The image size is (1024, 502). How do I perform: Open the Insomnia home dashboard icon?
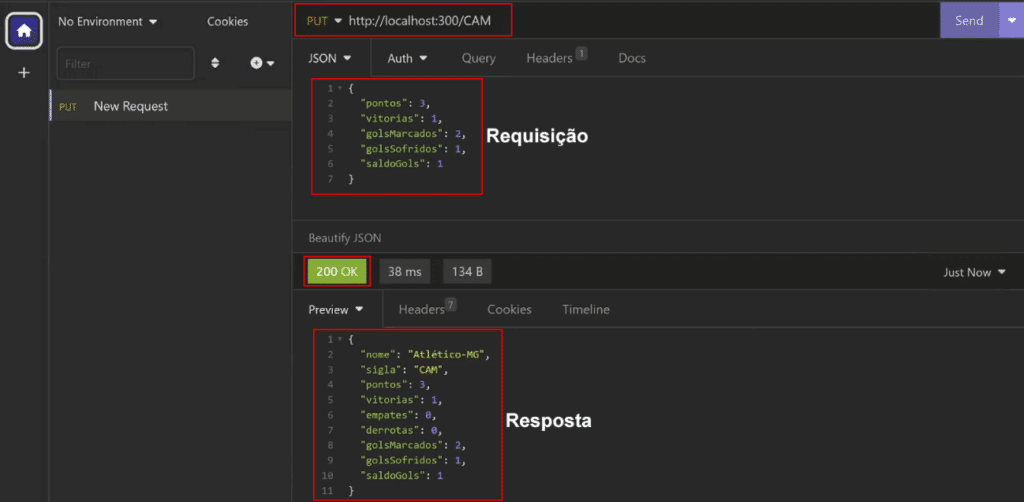pos(24,31)
